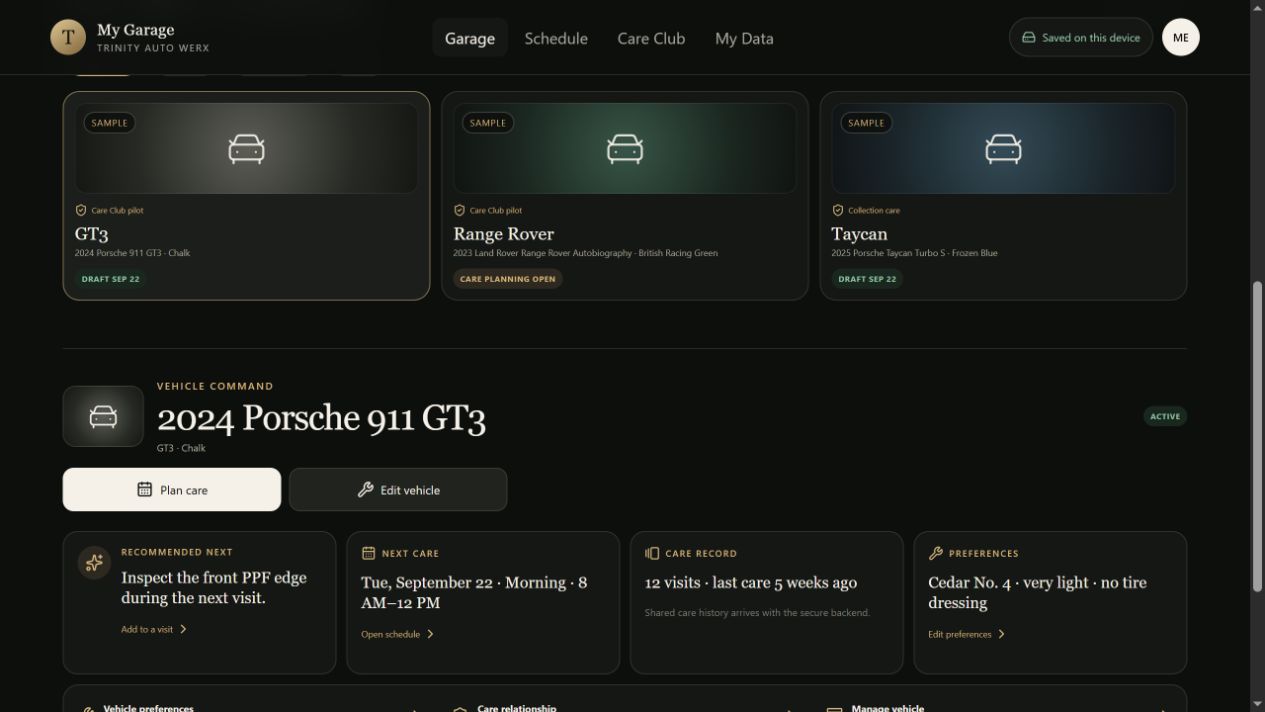Click the calendar icon on Plan care

145,490
